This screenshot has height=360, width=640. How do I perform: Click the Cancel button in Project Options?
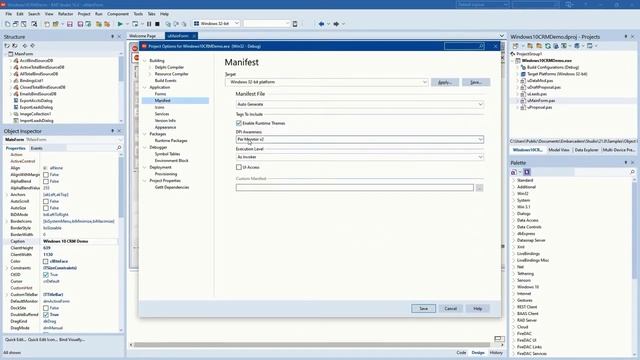pos(451,309)
